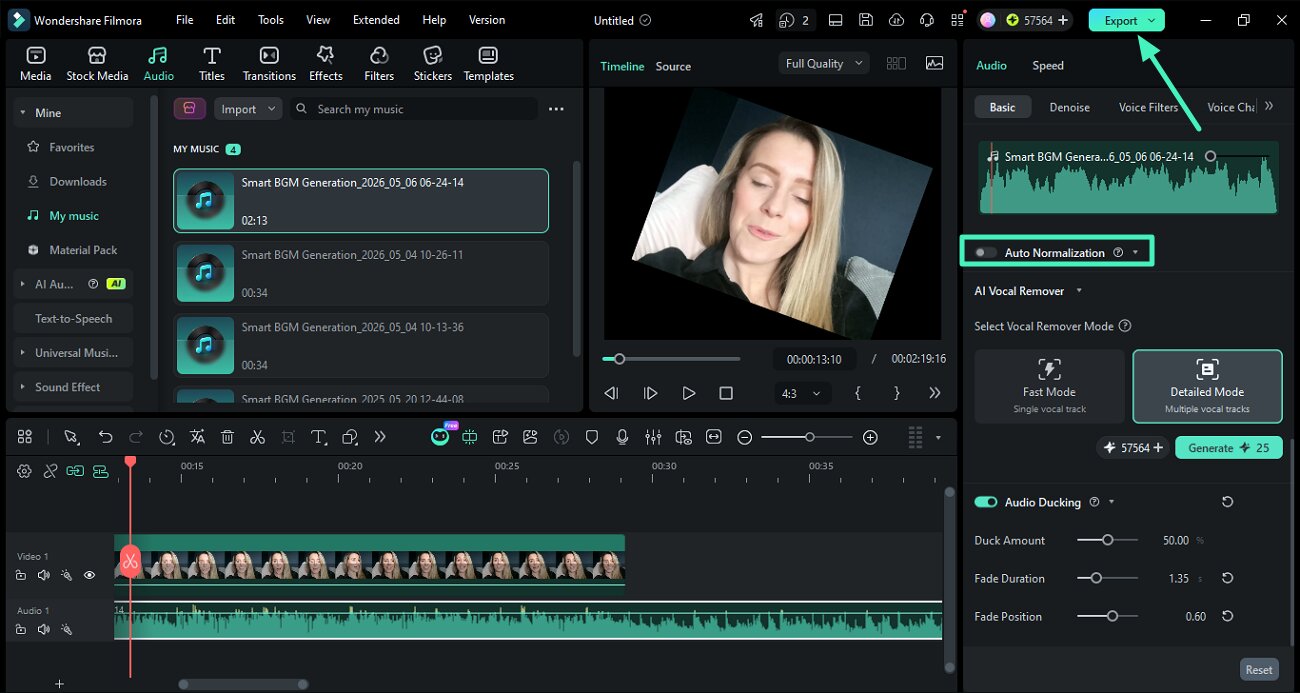Screen dimensions: 1300x693
Task: Switch to the Speed tab
Action: 1048,65
